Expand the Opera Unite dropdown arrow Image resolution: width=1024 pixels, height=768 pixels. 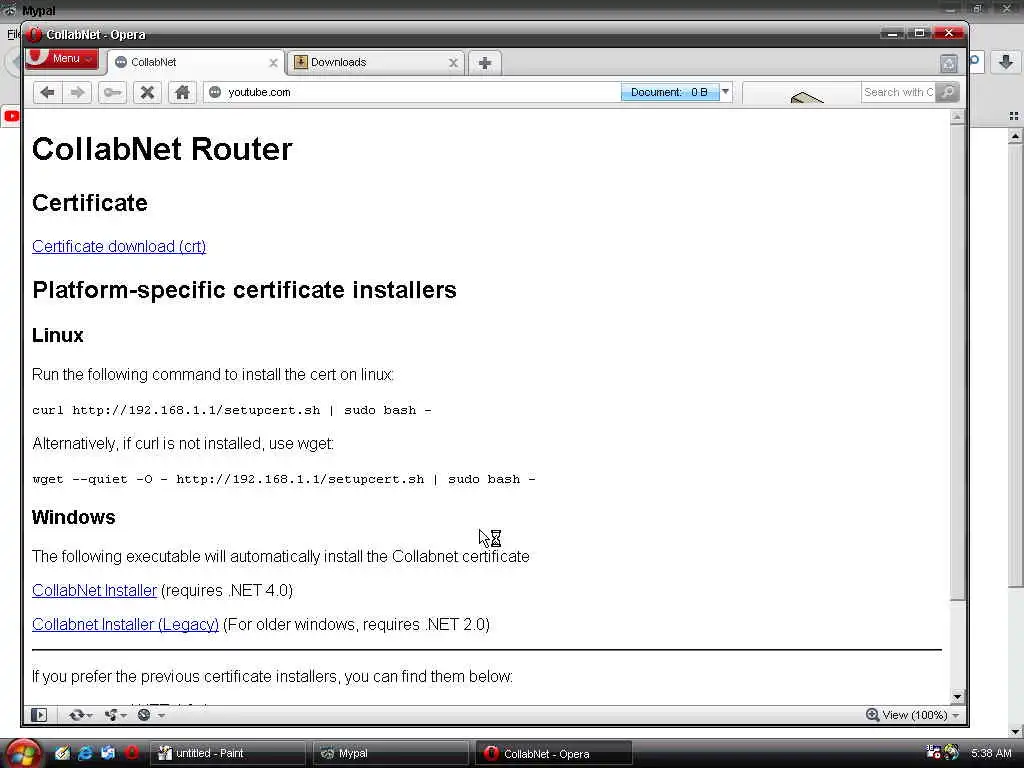tap(123, 716)
